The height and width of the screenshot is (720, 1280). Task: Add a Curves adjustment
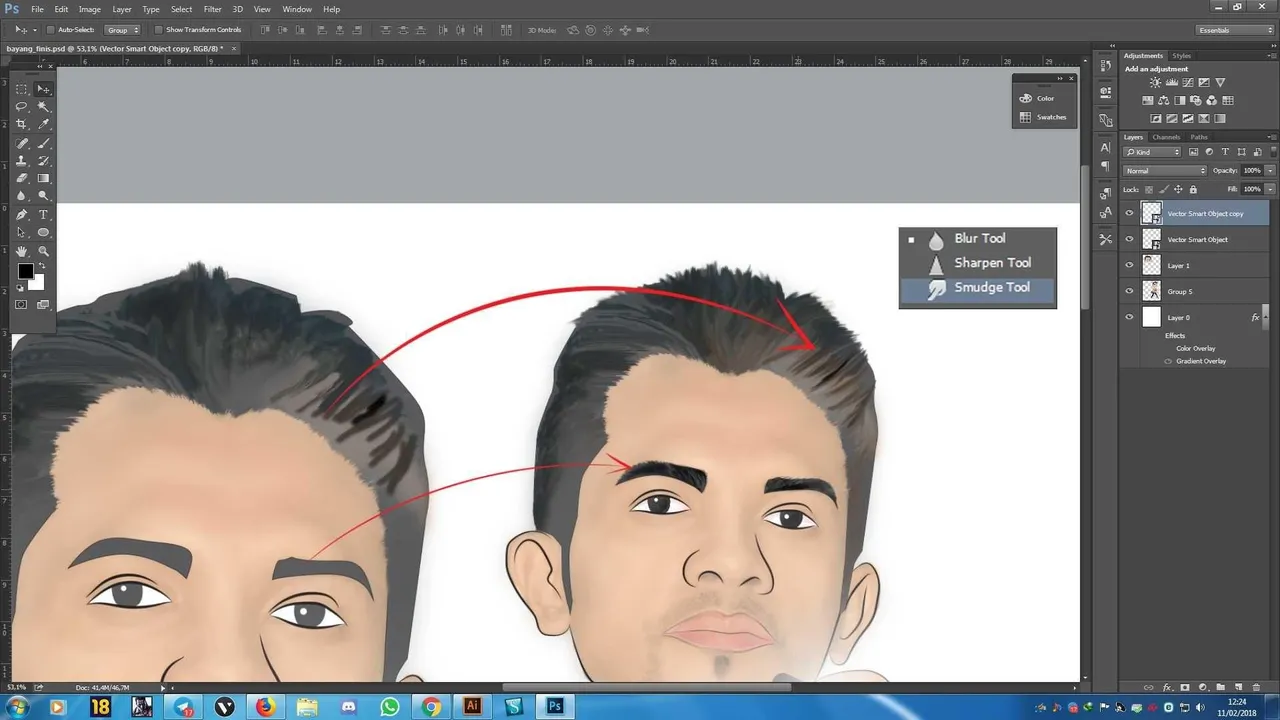[x=1188, y=83]
